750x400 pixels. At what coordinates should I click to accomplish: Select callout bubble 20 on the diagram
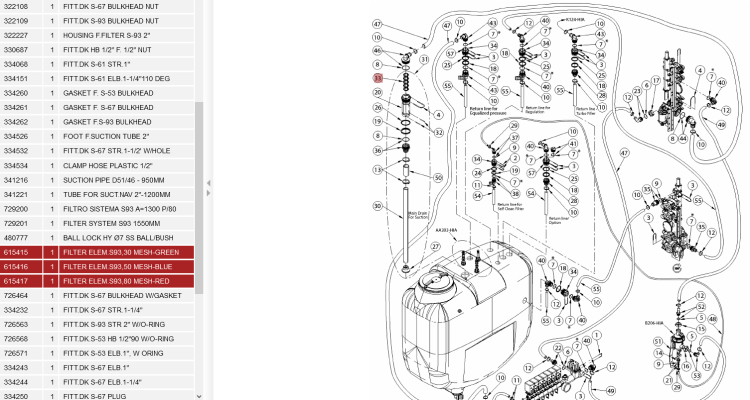[x=378, y=92]
